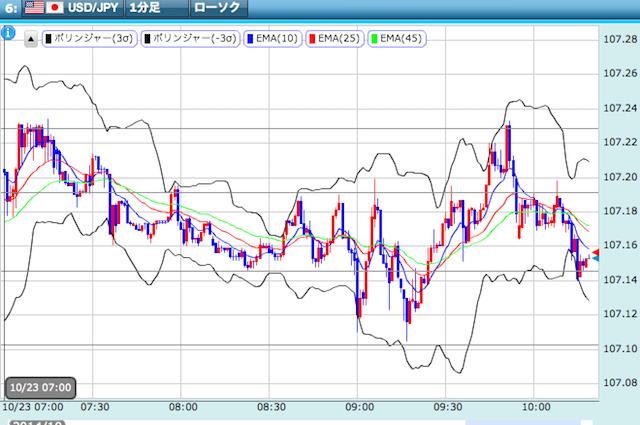Click the 107.08 price axis label
The width and height of the screenshot is (640, 425).
tap(620, 383)
